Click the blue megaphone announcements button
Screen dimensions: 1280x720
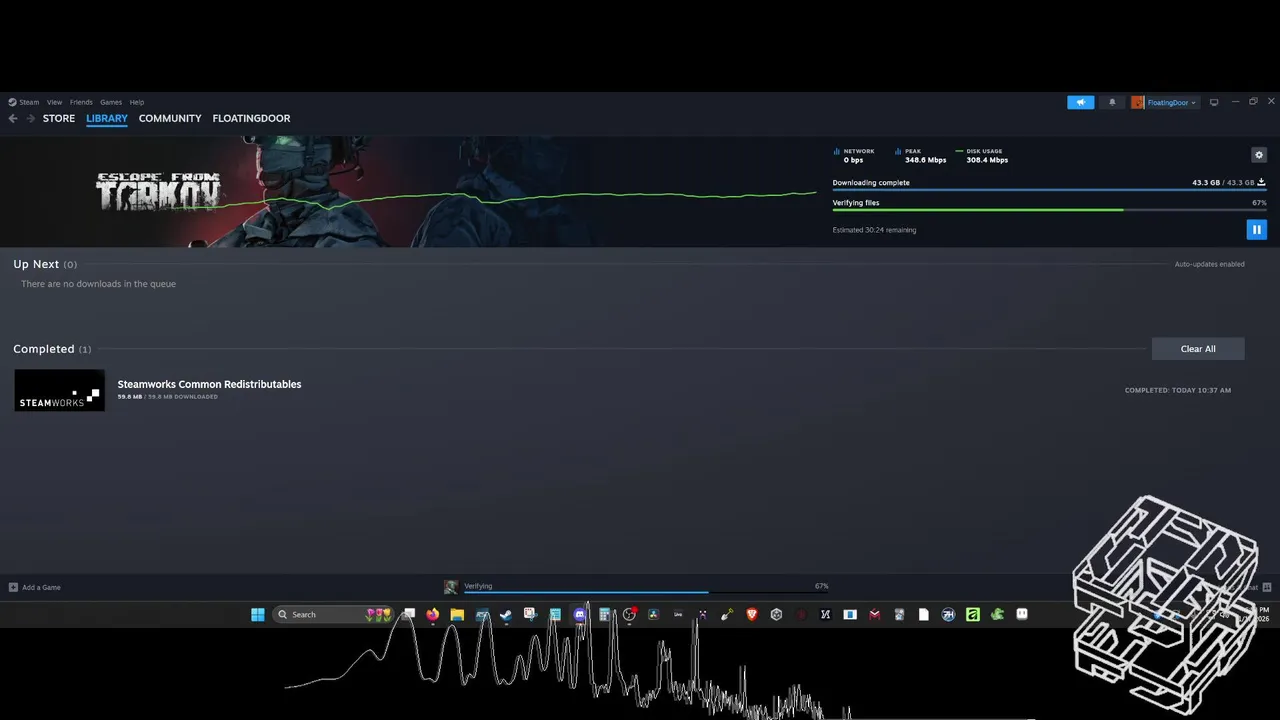(1080, 102)
